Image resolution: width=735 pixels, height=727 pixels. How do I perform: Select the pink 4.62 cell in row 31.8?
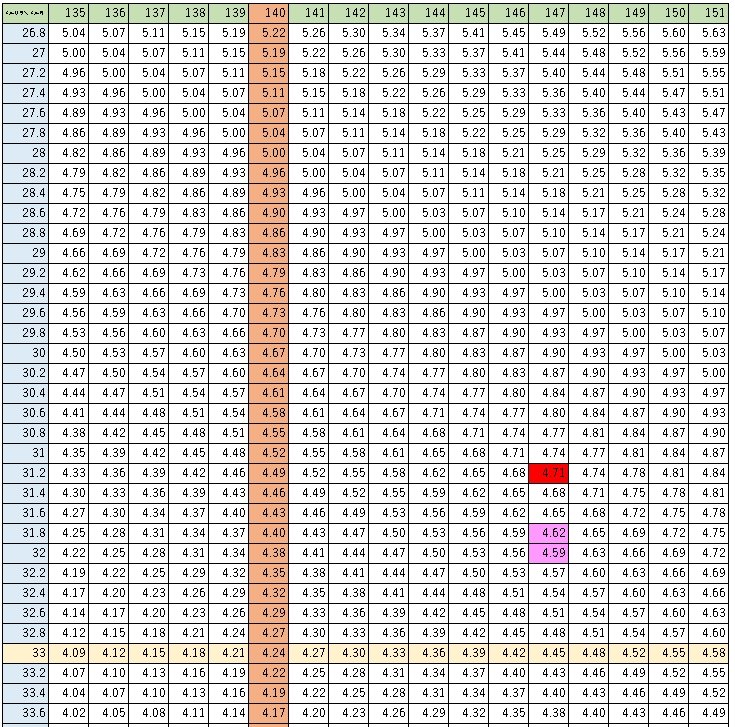pos(548,533)
